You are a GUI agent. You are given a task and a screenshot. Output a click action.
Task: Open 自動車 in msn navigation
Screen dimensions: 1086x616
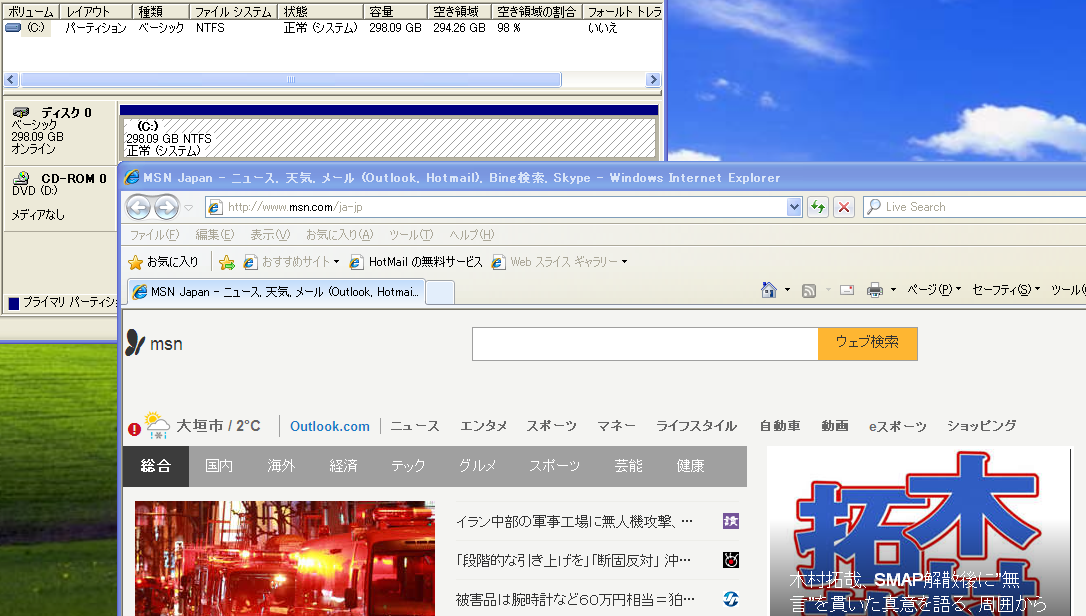point(780,425)
